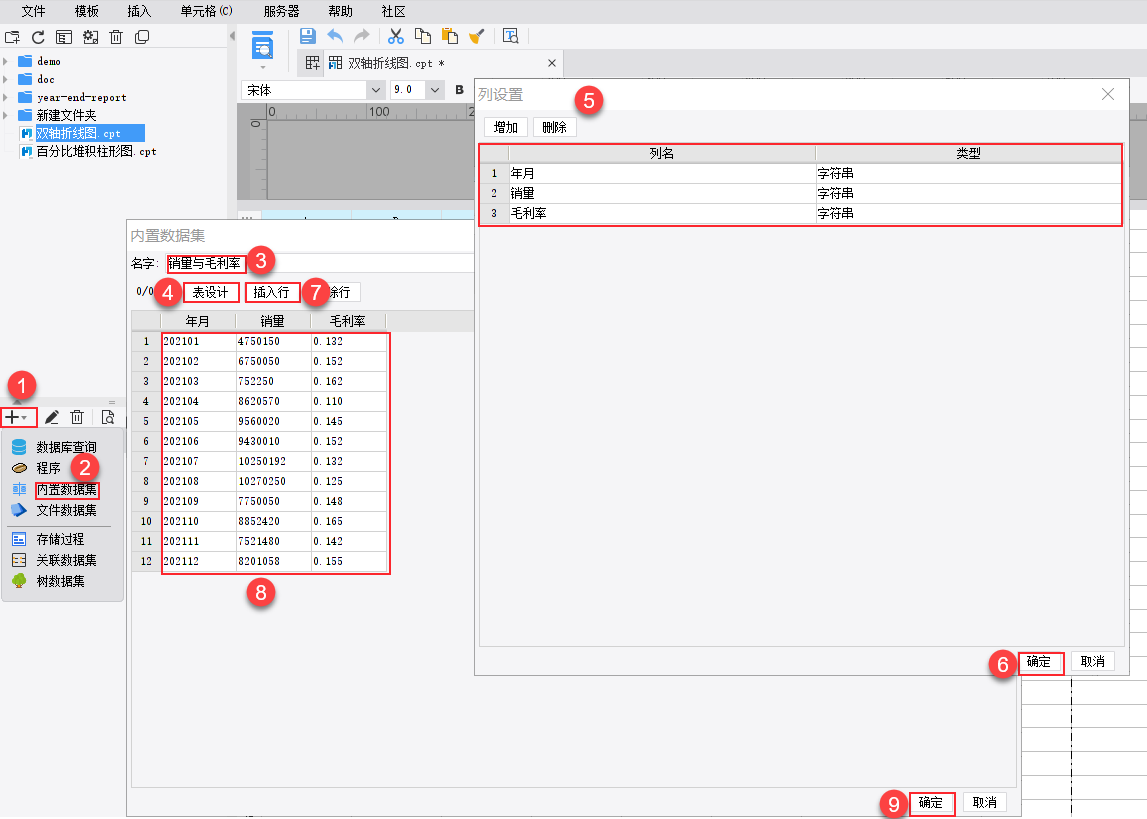This screenshot has height=819, width=1147.
Task: Open the 社区 menu
Action: coord(394,11)
